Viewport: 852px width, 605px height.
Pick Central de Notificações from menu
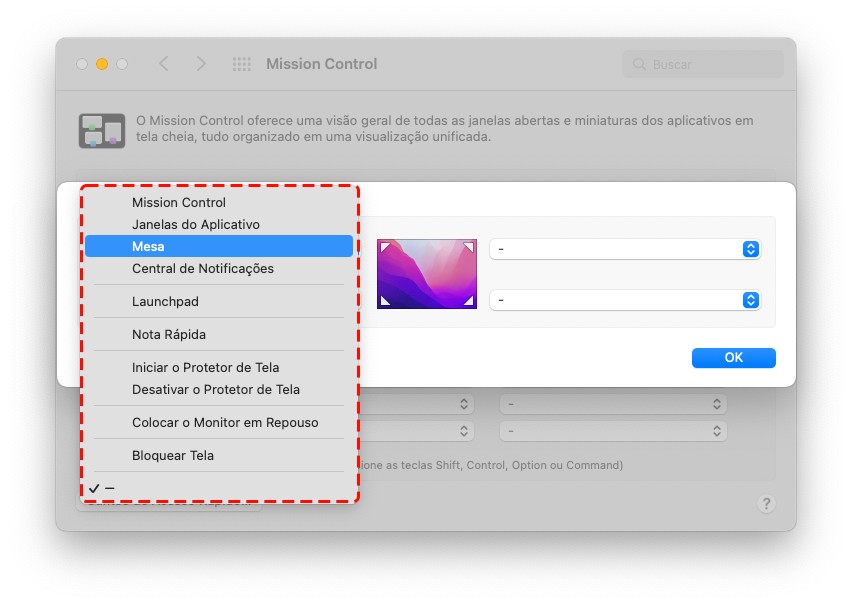(202, 268)
